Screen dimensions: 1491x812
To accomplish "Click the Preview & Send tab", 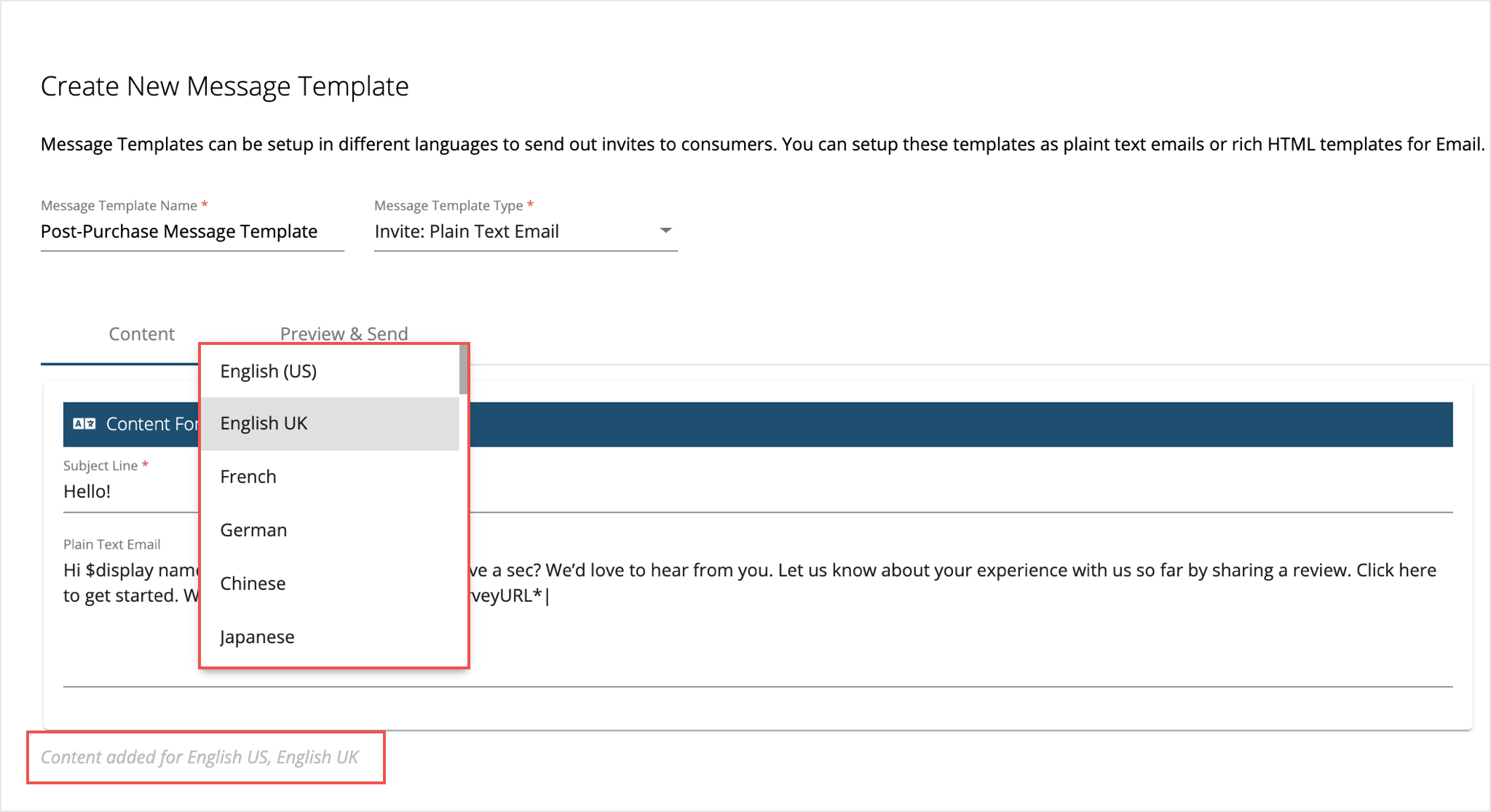I will coord(344,333).
